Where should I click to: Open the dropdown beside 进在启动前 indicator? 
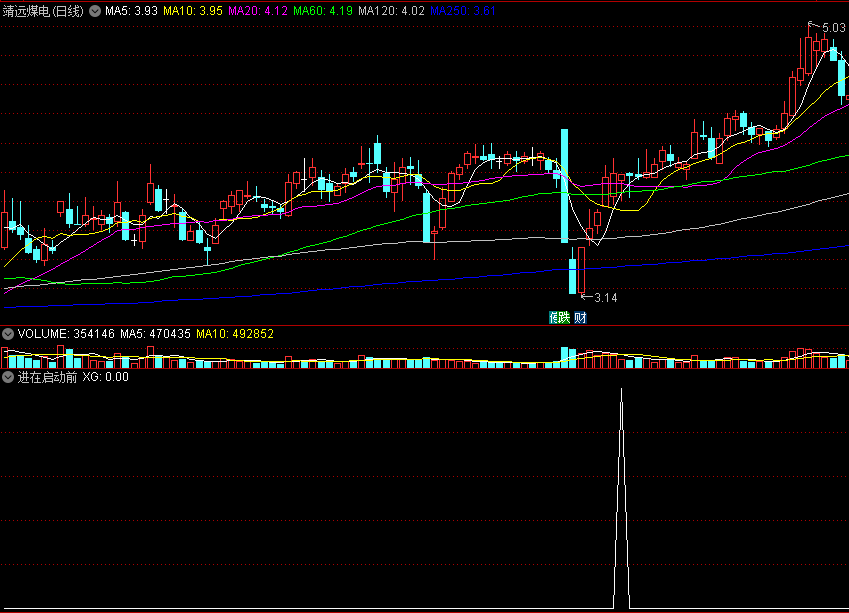[8, 377]
